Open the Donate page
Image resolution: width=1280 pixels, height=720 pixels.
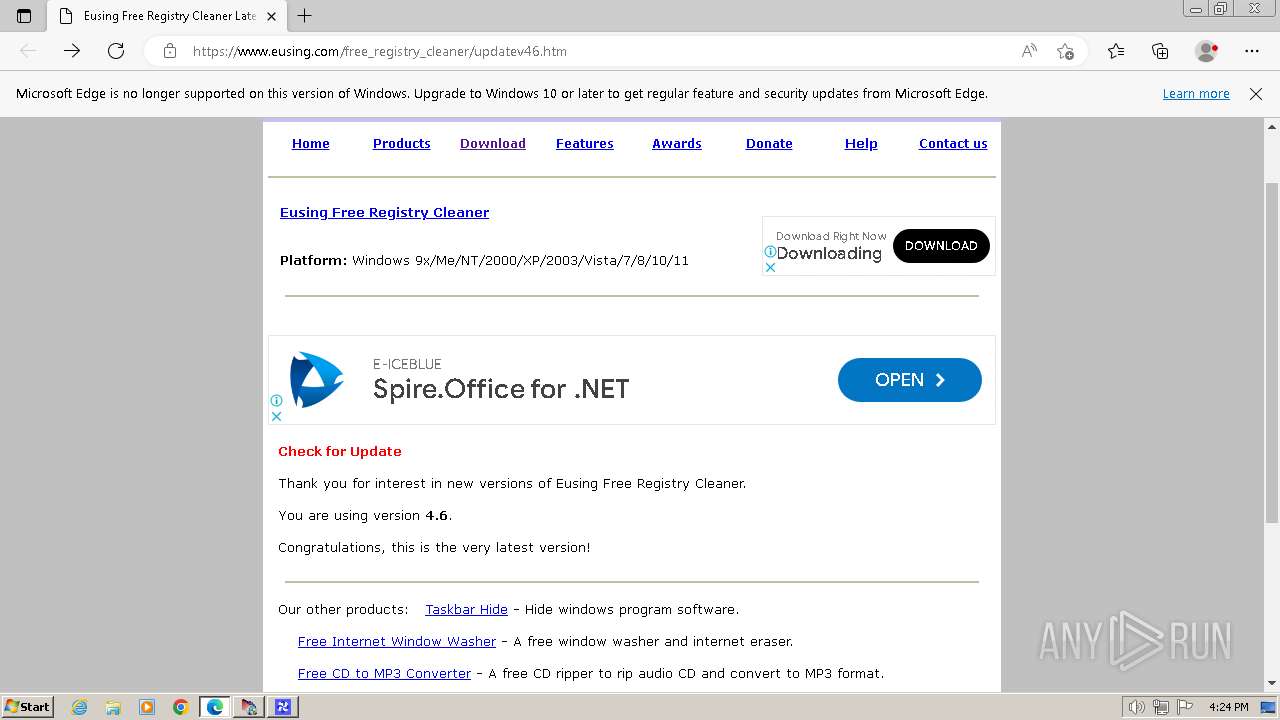click(769, 144)
